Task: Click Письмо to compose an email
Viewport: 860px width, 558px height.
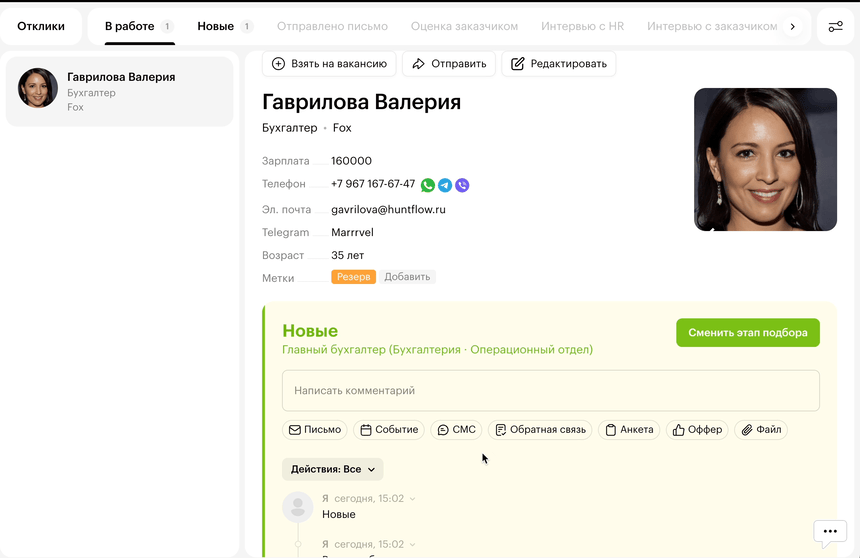Action: tap(315, 430)
